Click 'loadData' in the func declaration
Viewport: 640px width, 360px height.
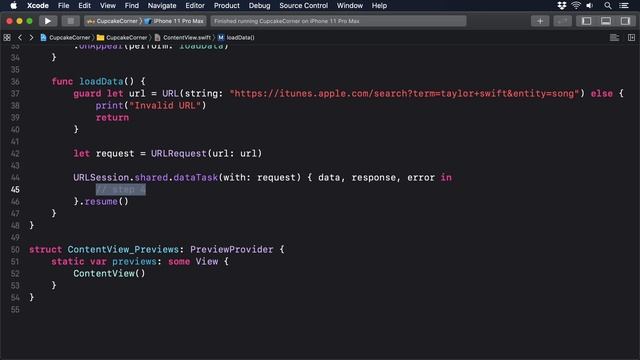(101, 81)
